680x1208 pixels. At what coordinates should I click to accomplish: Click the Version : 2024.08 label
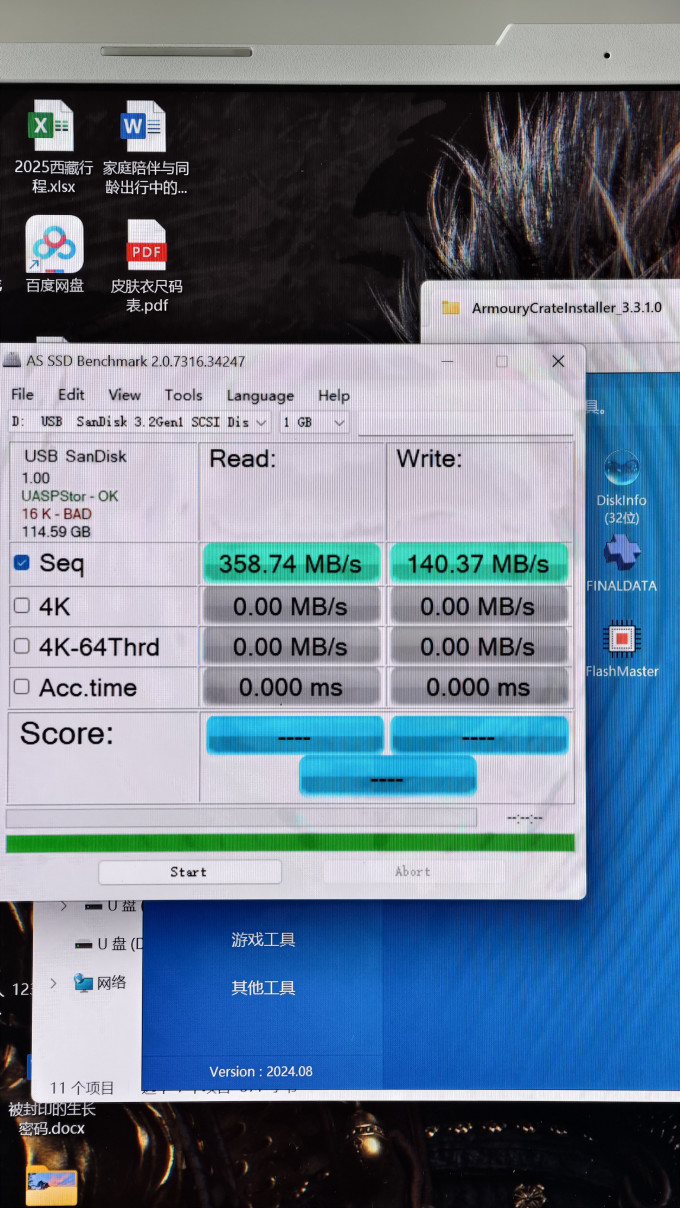pyautogui.click(x=261, y=1071)
